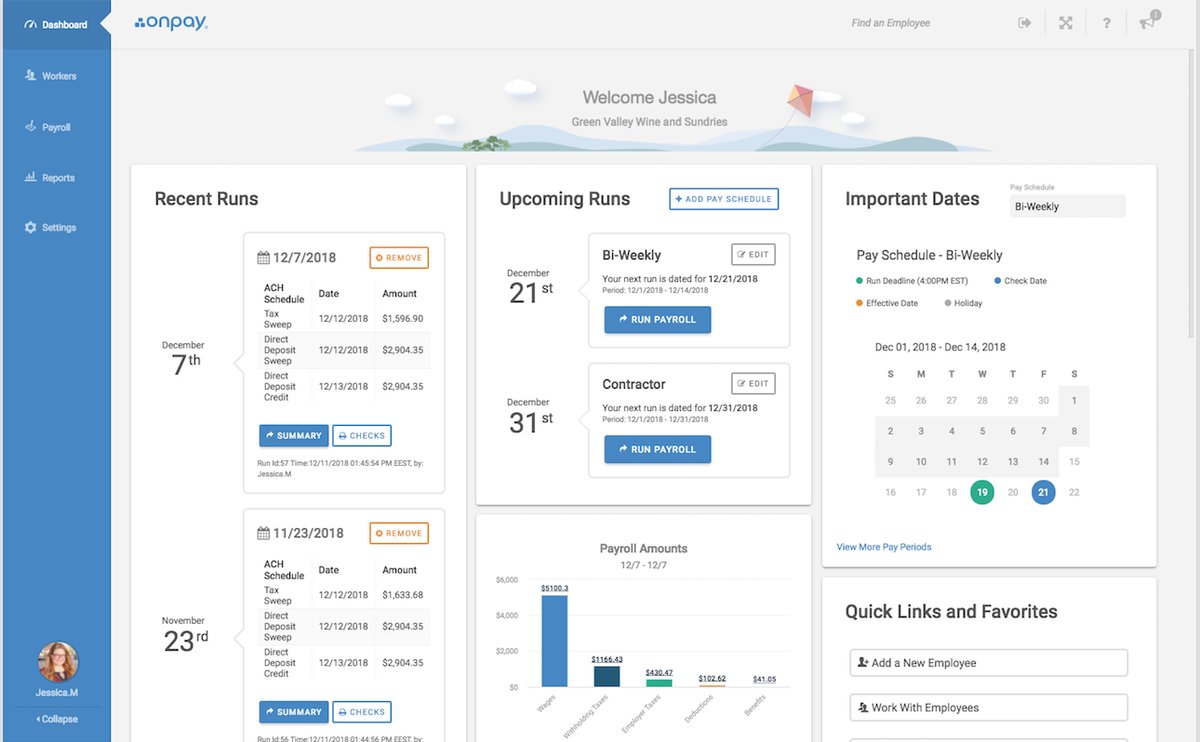Click the Employer Taxes bar

click(x=659, y=683)
